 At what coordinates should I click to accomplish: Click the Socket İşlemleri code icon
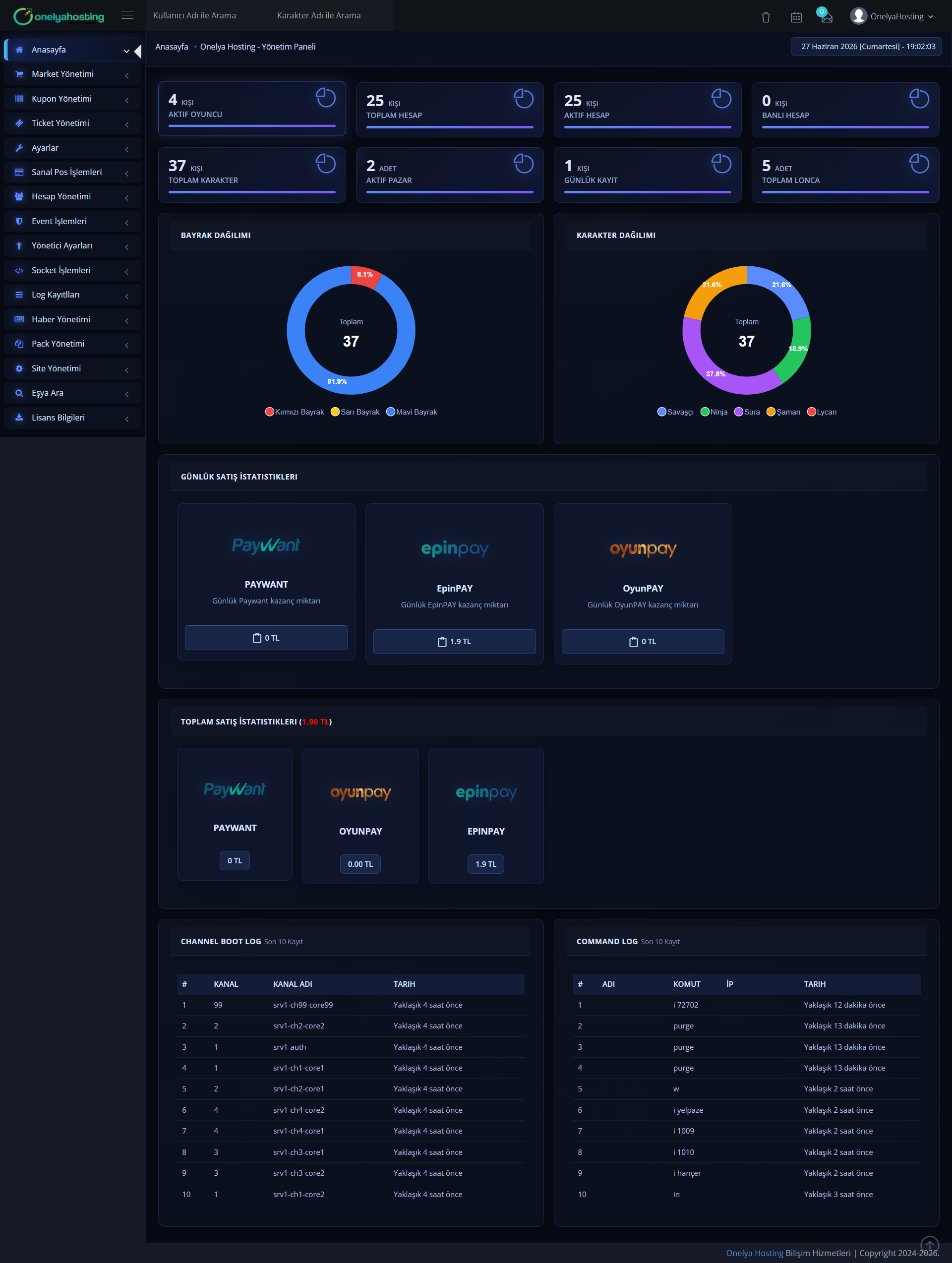tap(19, 271)
